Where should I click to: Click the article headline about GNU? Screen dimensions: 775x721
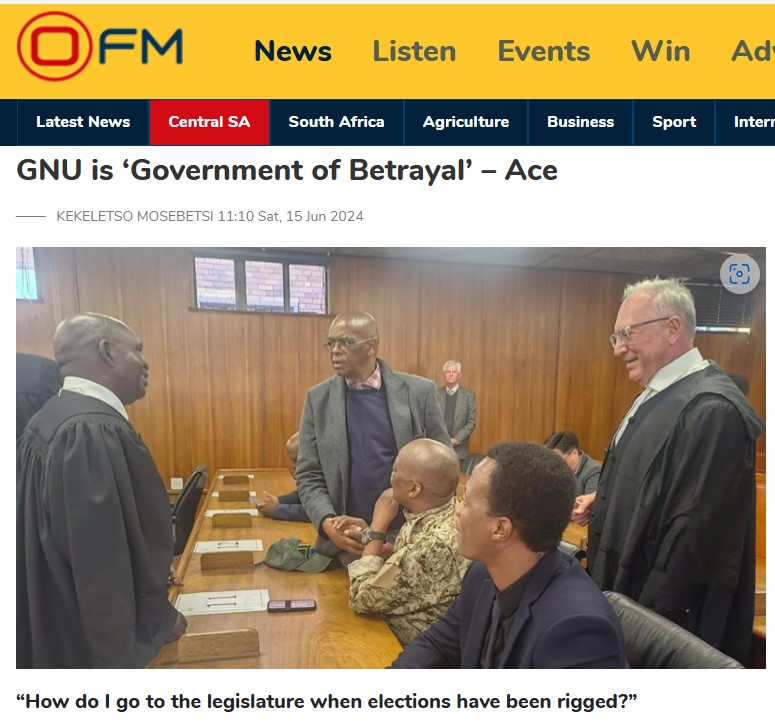[287, 170]
